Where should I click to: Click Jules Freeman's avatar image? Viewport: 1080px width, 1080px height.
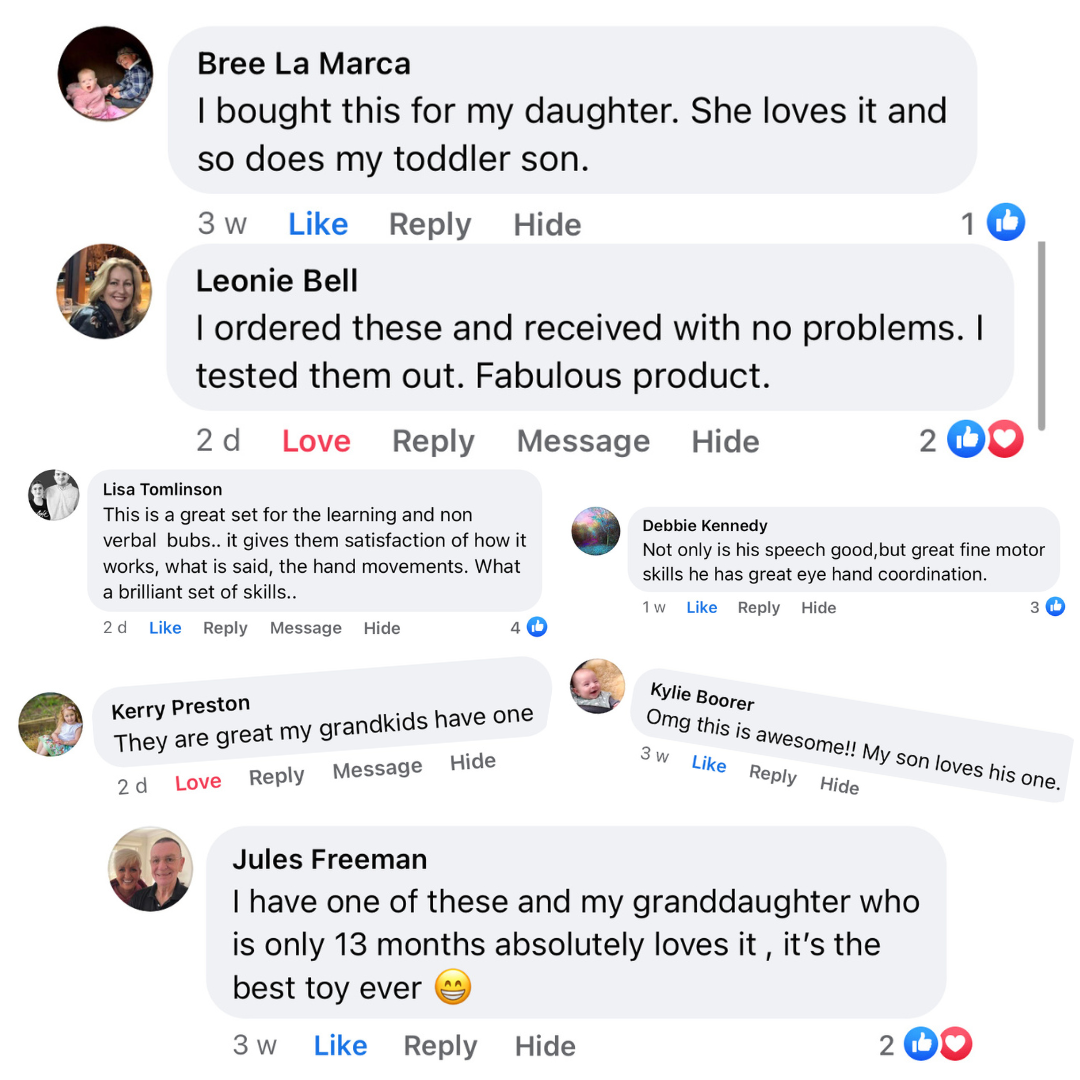pos(150,869)
